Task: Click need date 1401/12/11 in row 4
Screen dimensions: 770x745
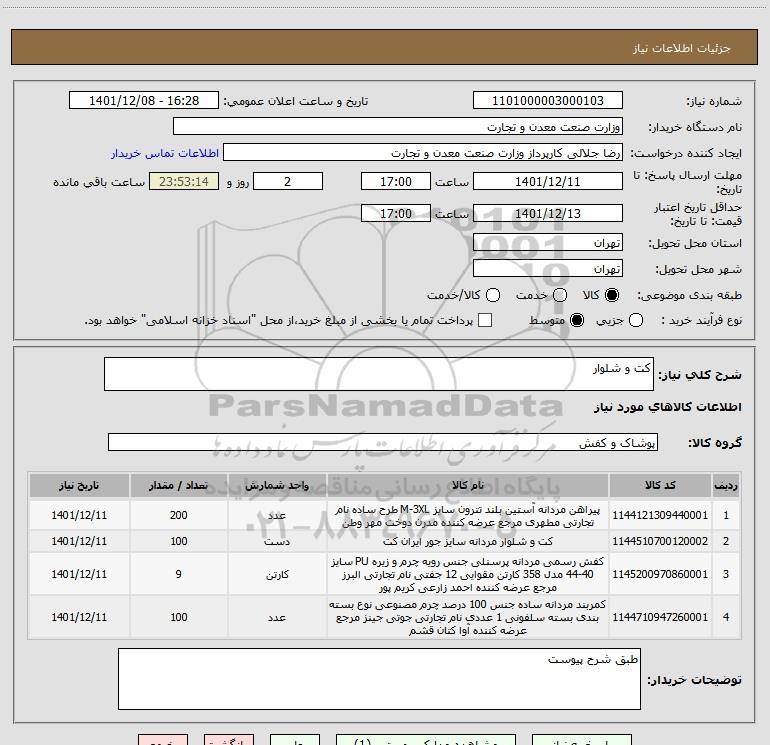Action: pos(79,617)
